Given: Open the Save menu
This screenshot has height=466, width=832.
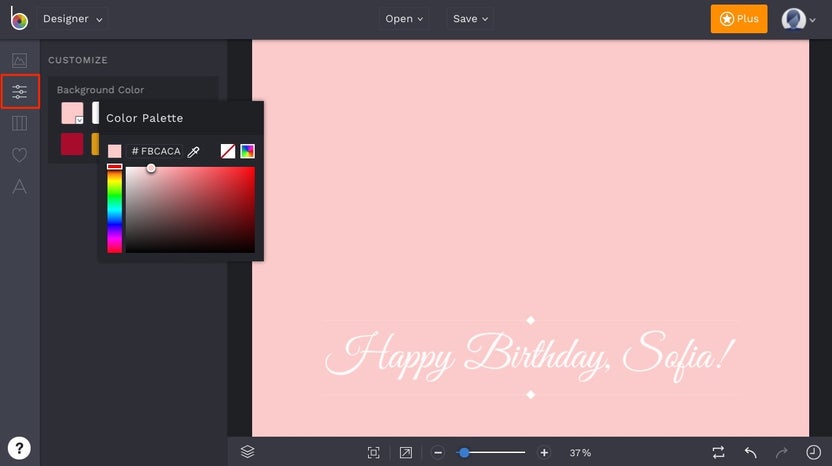Looking at the screenshot, I should (470, 19).
